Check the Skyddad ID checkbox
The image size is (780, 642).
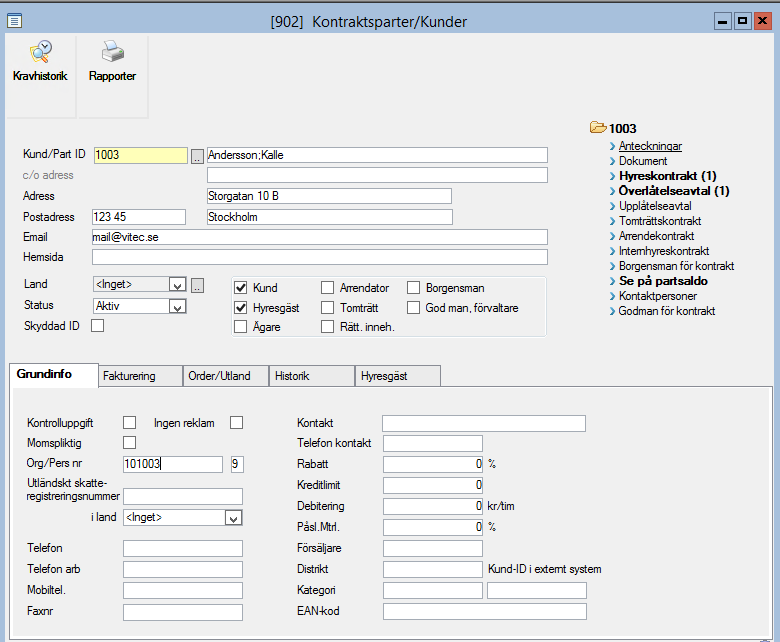point(98,326)
